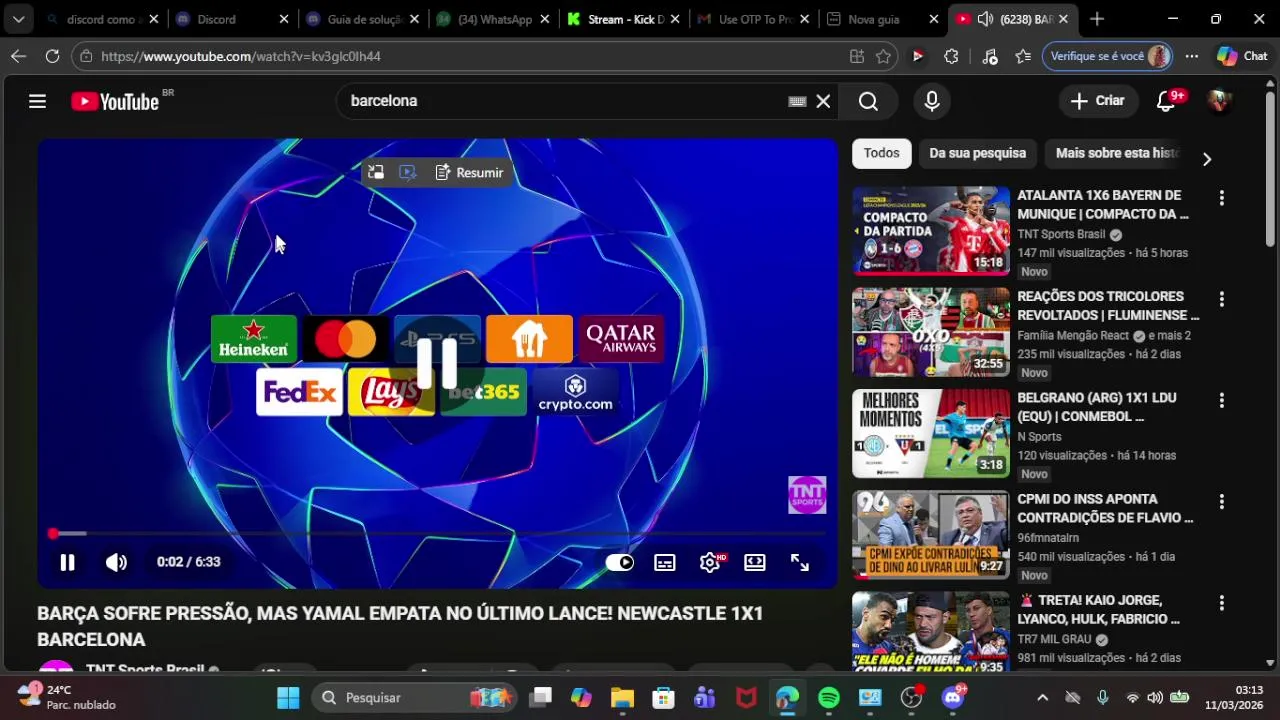
Task: Pause the video with the player pause button
Action: tap(67, 562)
